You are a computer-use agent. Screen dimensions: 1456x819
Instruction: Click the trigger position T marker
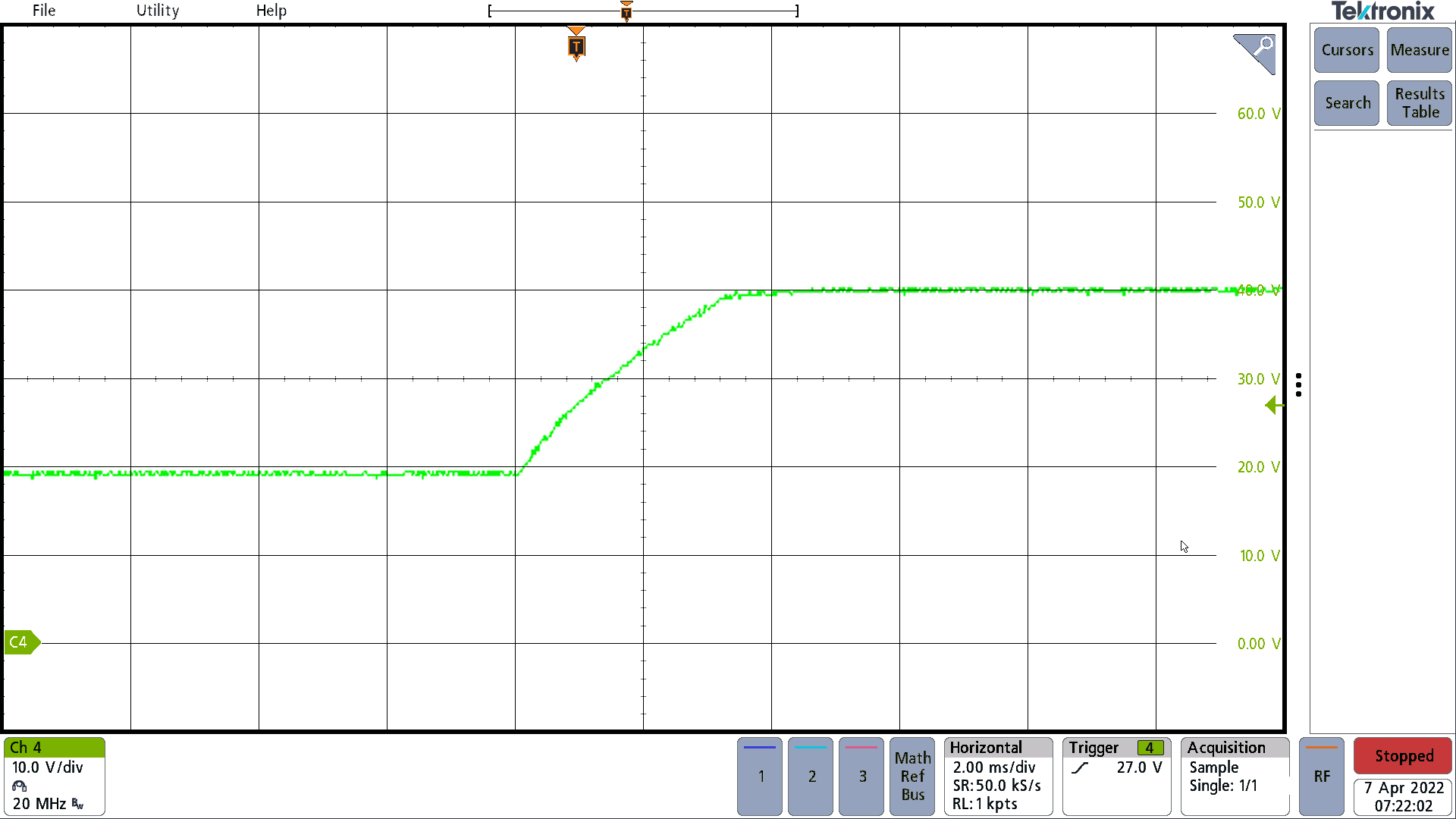tap(577, 47)
